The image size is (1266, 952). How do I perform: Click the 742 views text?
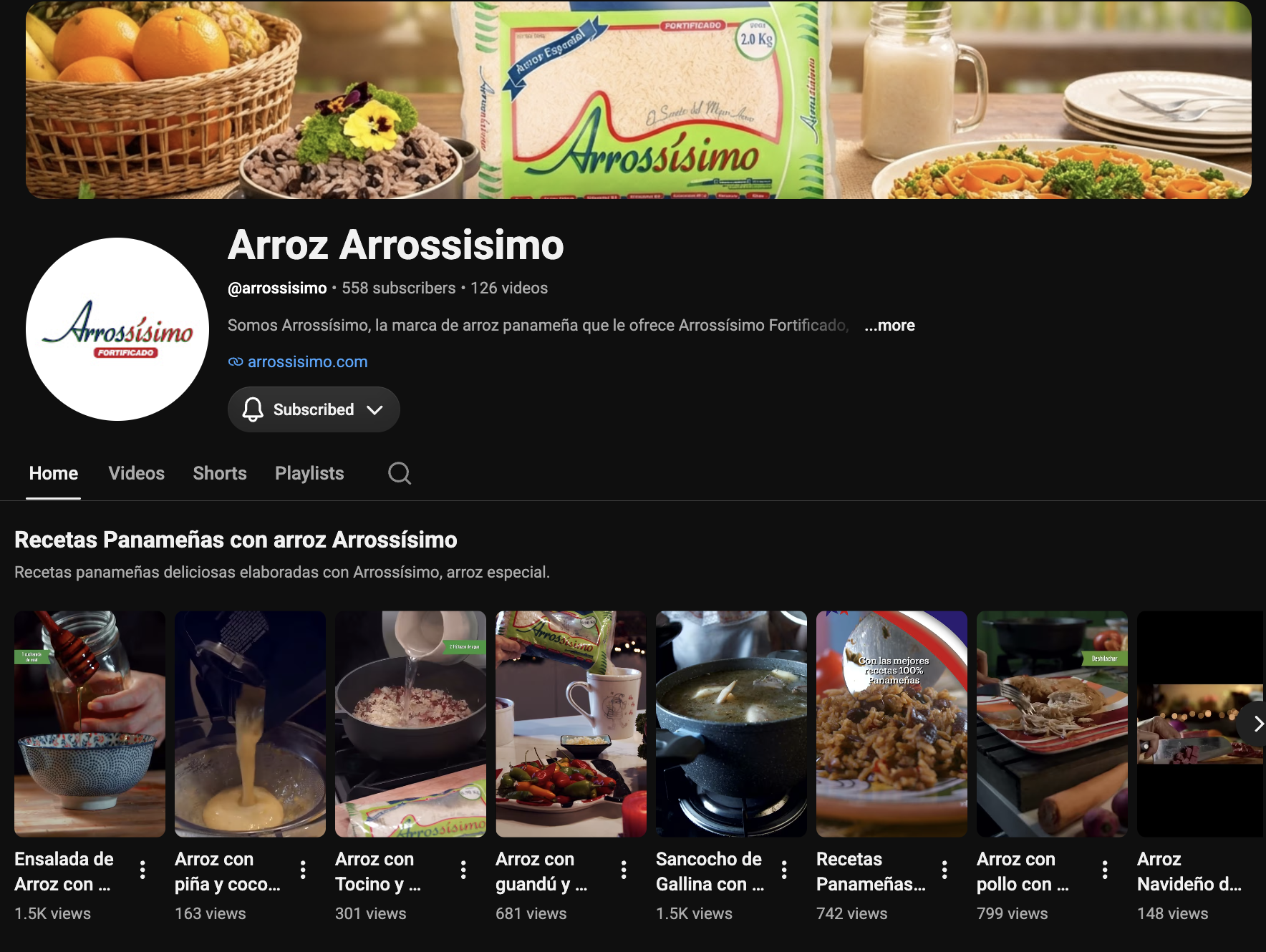pos(852,913)
